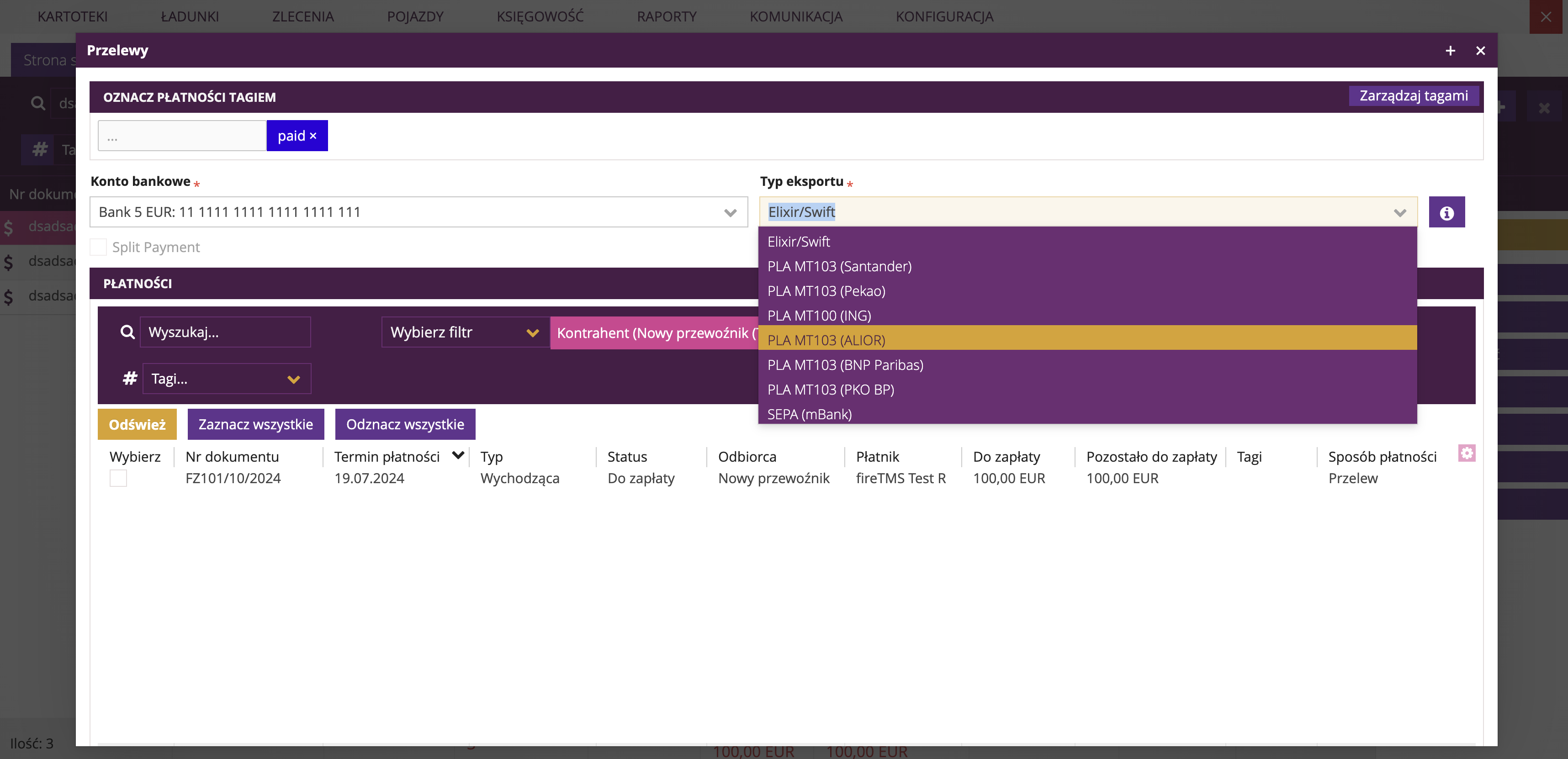
Task: Close the Przelewy dialog with X icon
Action: tap(1480, 51)
